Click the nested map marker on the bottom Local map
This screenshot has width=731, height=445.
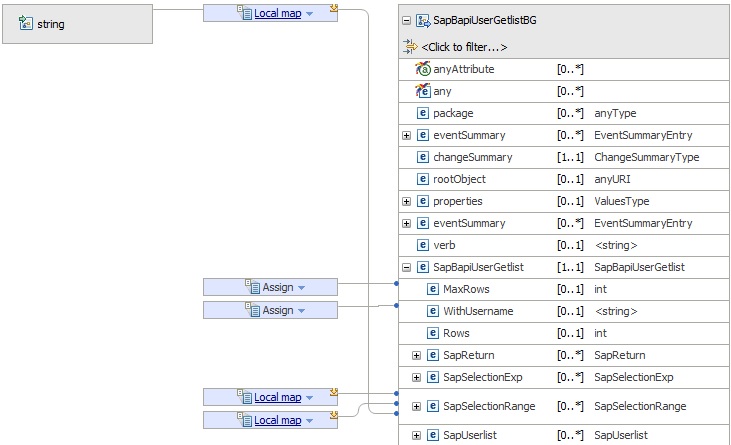pos(334,414)
